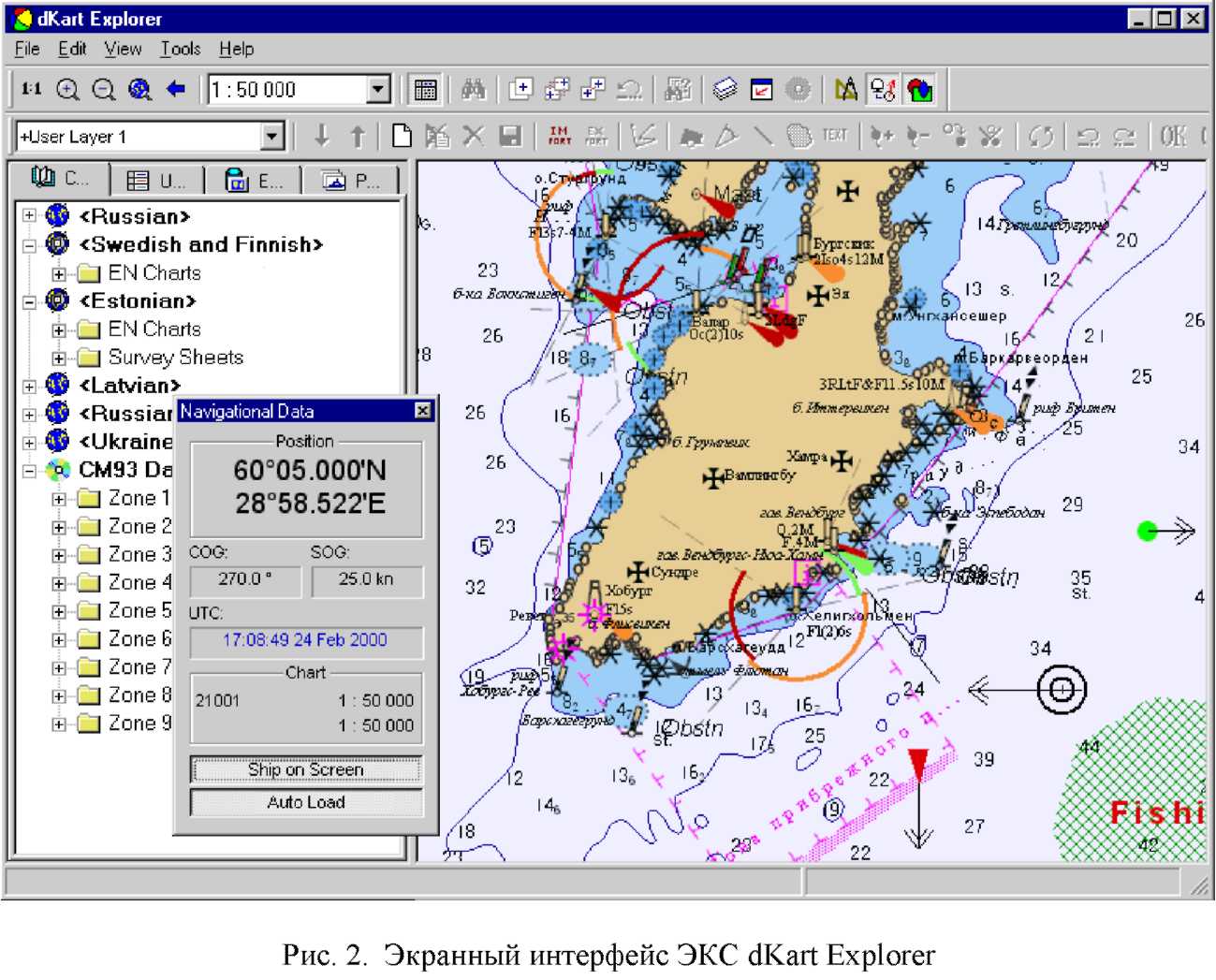Click the SOG value 25.0 kn
Screen dimensions: 1216x980
click(366, 579)
